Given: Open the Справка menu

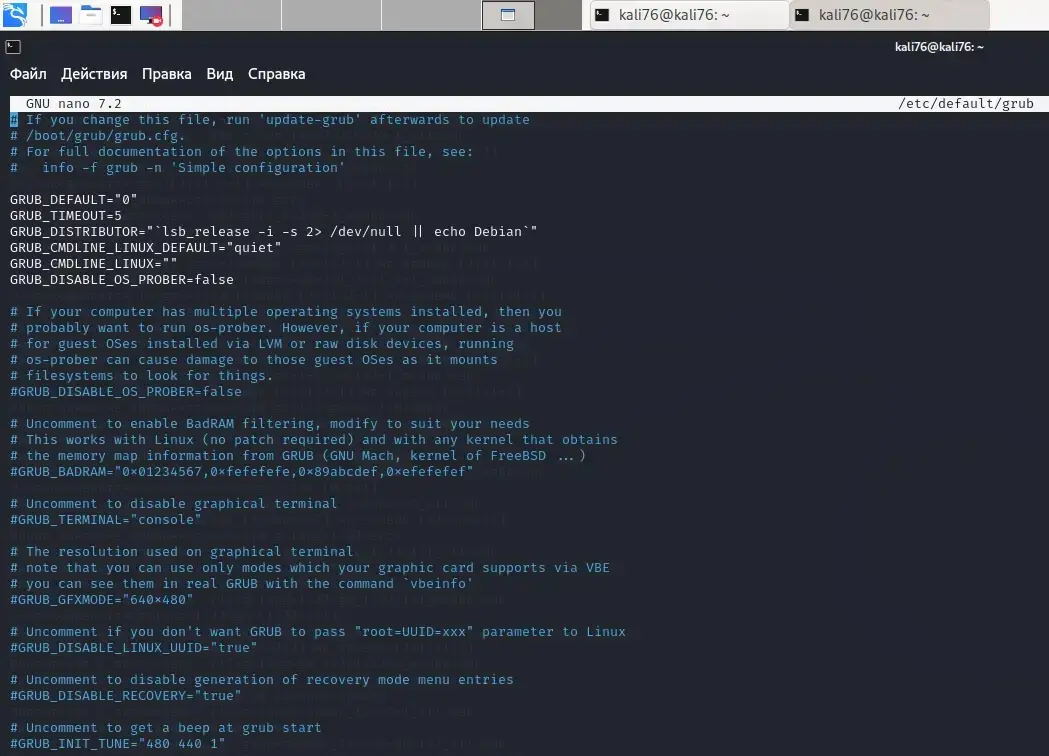Looking at the screenshot, I should [x=276, y=74].
